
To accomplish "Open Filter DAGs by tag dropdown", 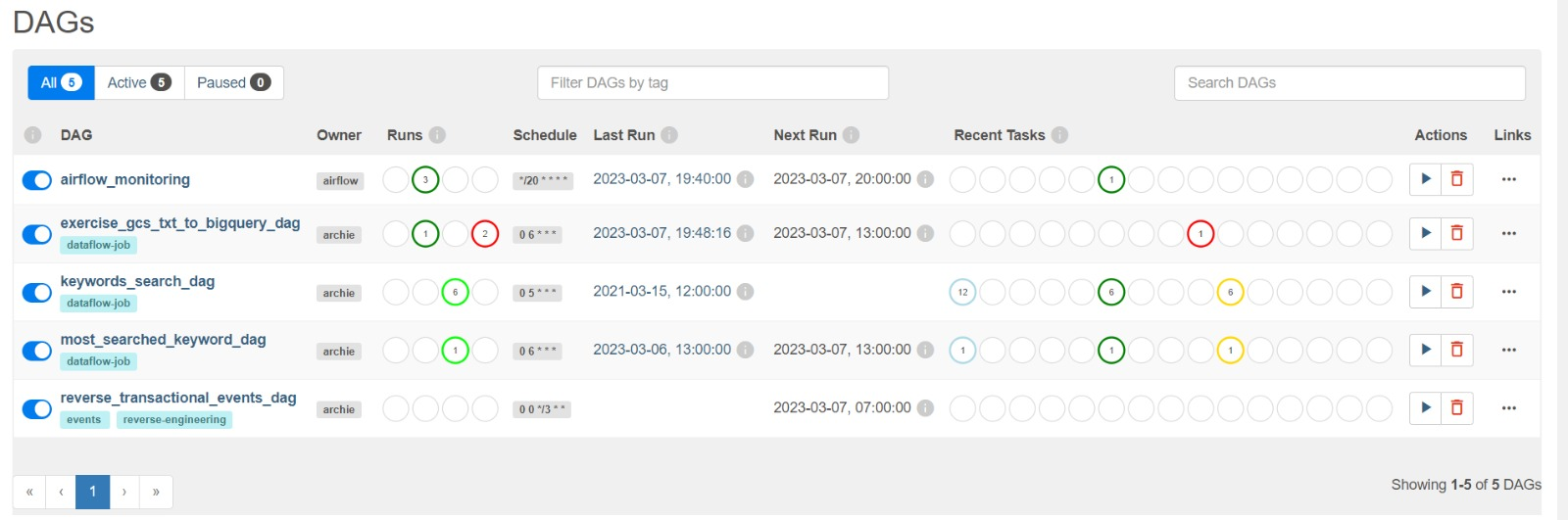I will tap(712, 83).
